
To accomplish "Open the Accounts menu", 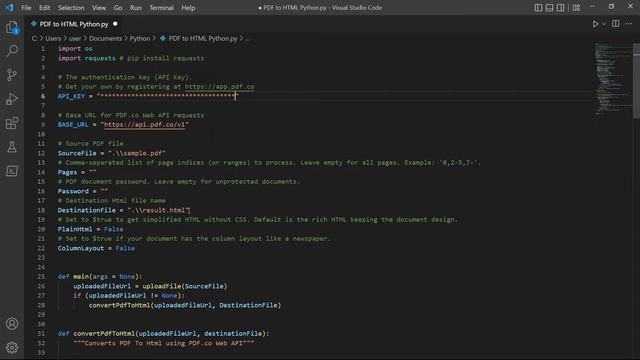I will (12, 324).
